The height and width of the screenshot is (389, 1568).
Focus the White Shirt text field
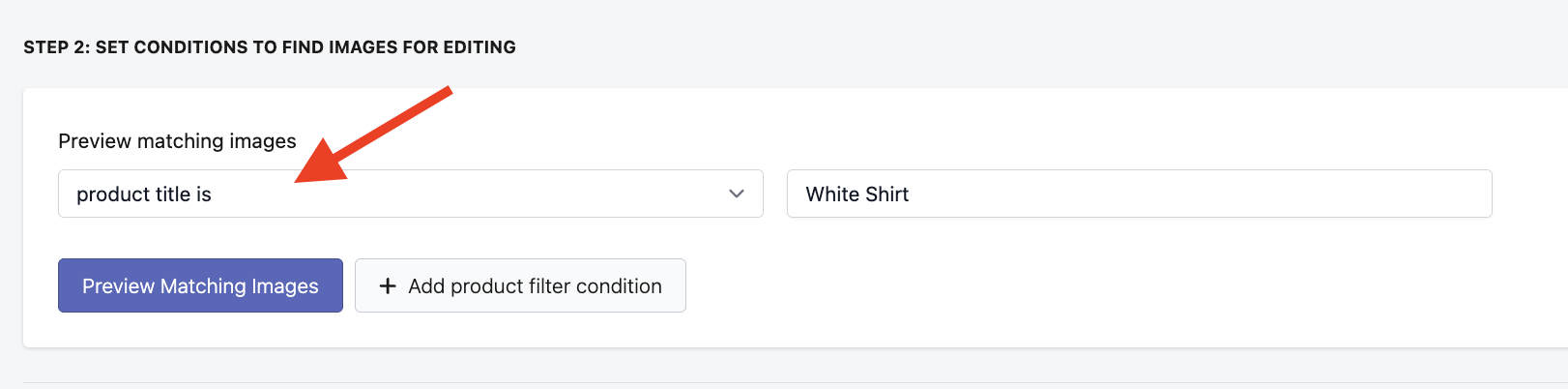[x=1139, y=194]
